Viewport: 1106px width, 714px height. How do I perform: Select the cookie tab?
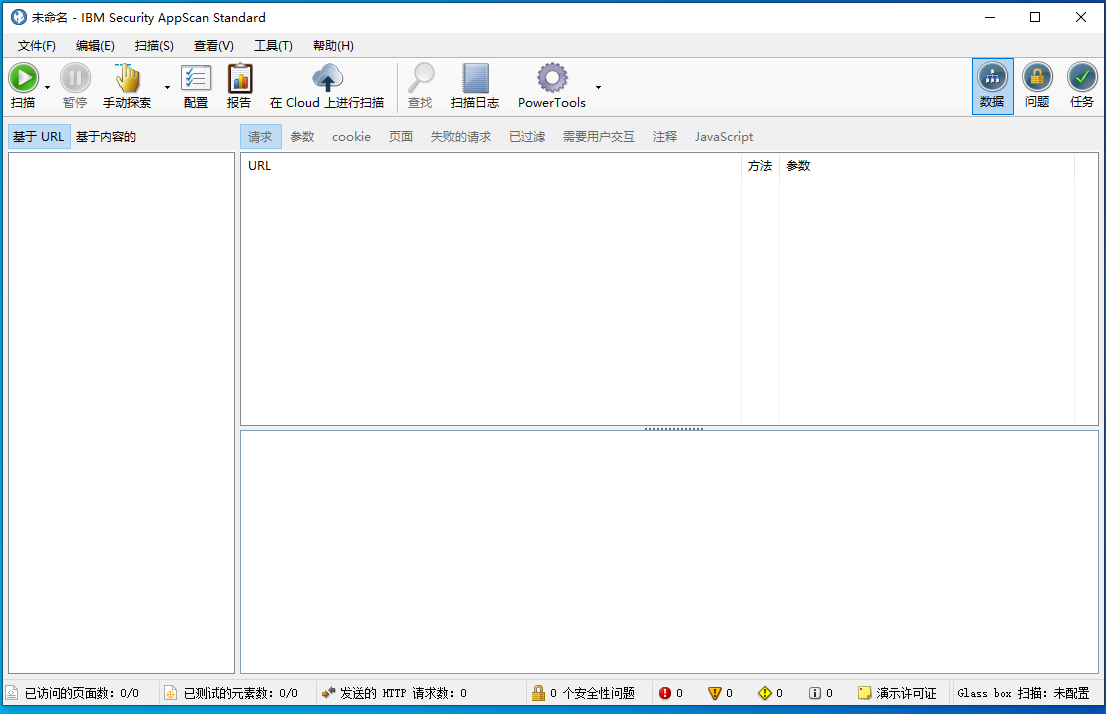pos(351,137)
